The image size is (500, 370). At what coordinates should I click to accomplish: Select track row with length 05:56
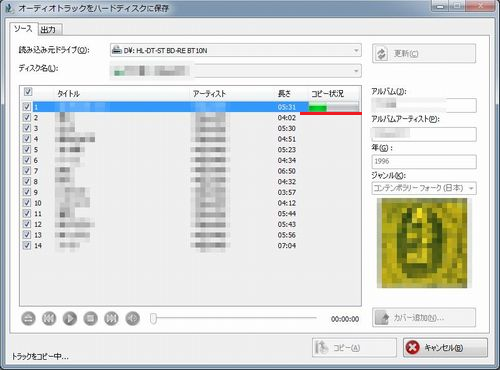pyautogui.click(x=191, y=235)
